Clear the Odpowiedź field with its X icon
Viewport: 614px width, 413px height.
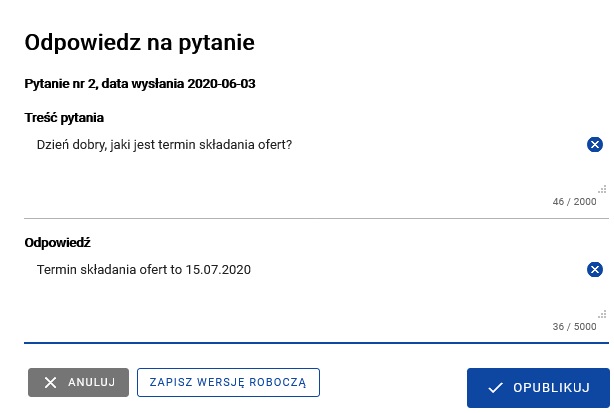594,269
